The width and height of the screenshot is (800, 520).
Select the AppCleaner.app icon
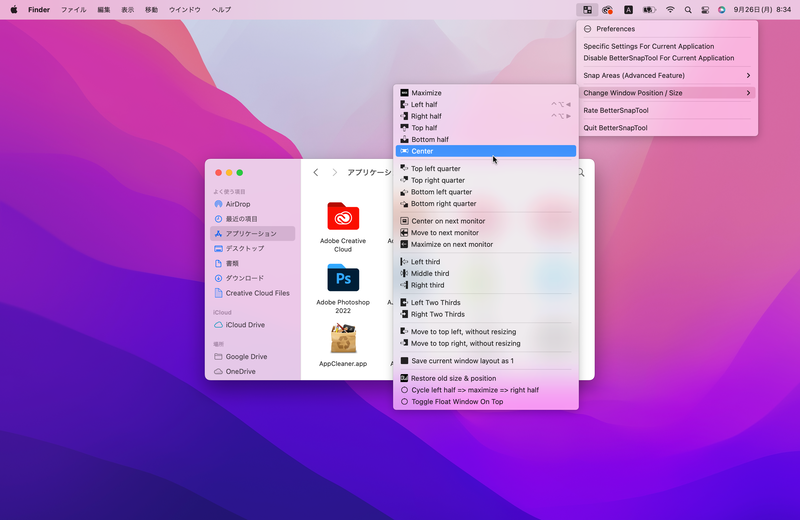(343, 339)
